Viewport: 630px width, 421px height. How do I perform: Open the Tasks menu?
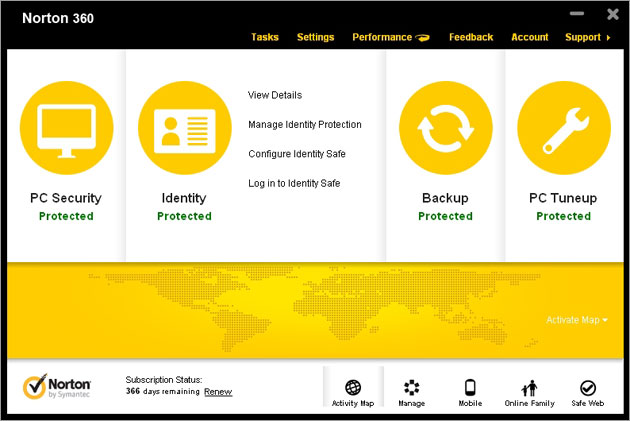(265, 37)
